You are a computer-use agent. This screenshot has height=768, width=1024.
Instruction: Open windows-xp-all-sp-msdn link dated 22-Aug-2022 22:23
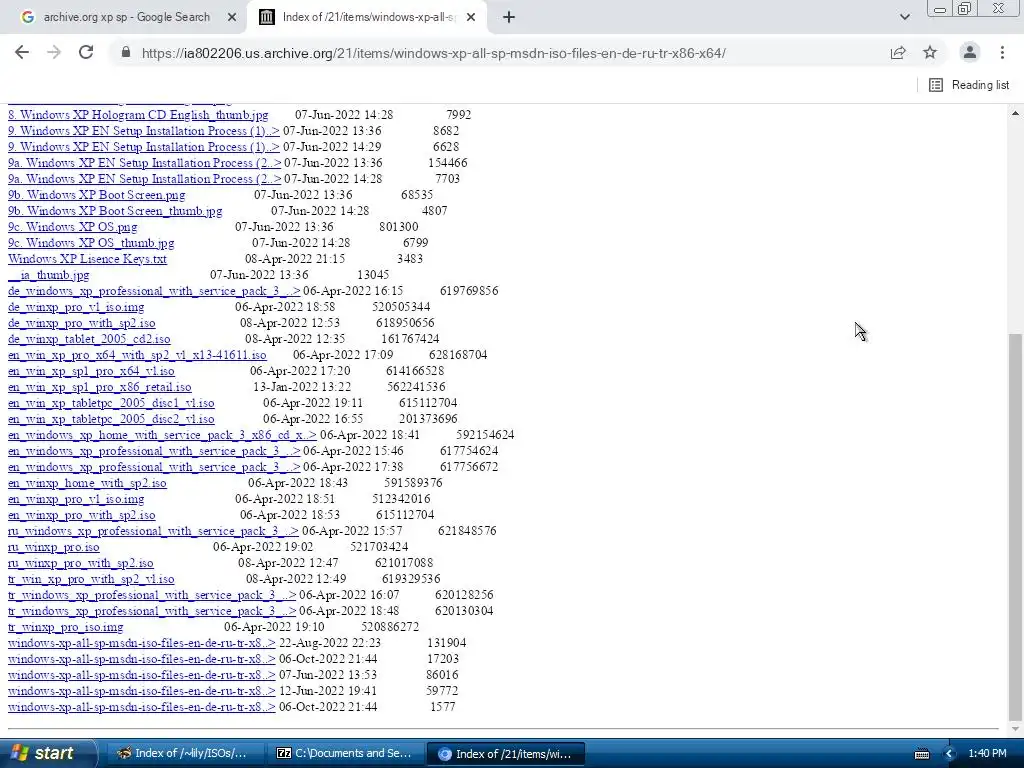click(x=142, y=643)
